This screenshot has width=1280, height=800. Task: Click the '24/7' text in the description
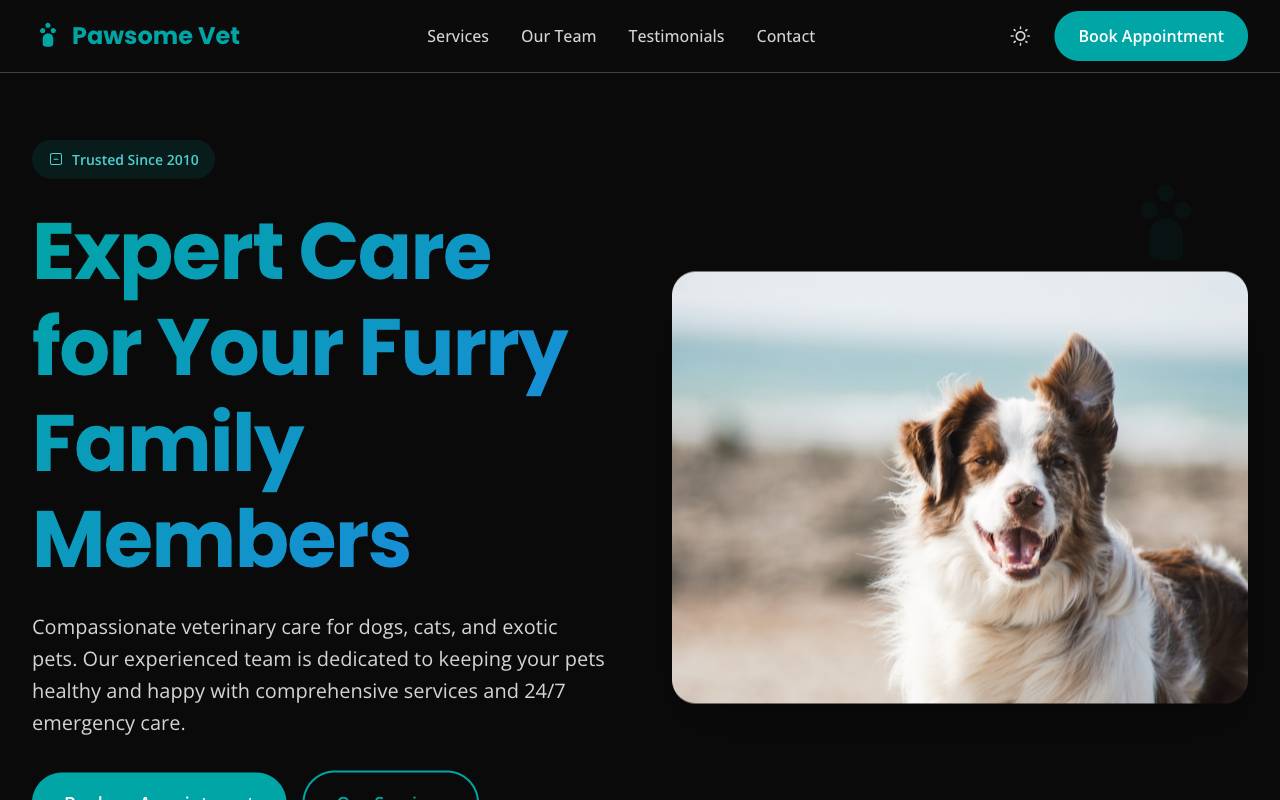[x=545, y=691]
